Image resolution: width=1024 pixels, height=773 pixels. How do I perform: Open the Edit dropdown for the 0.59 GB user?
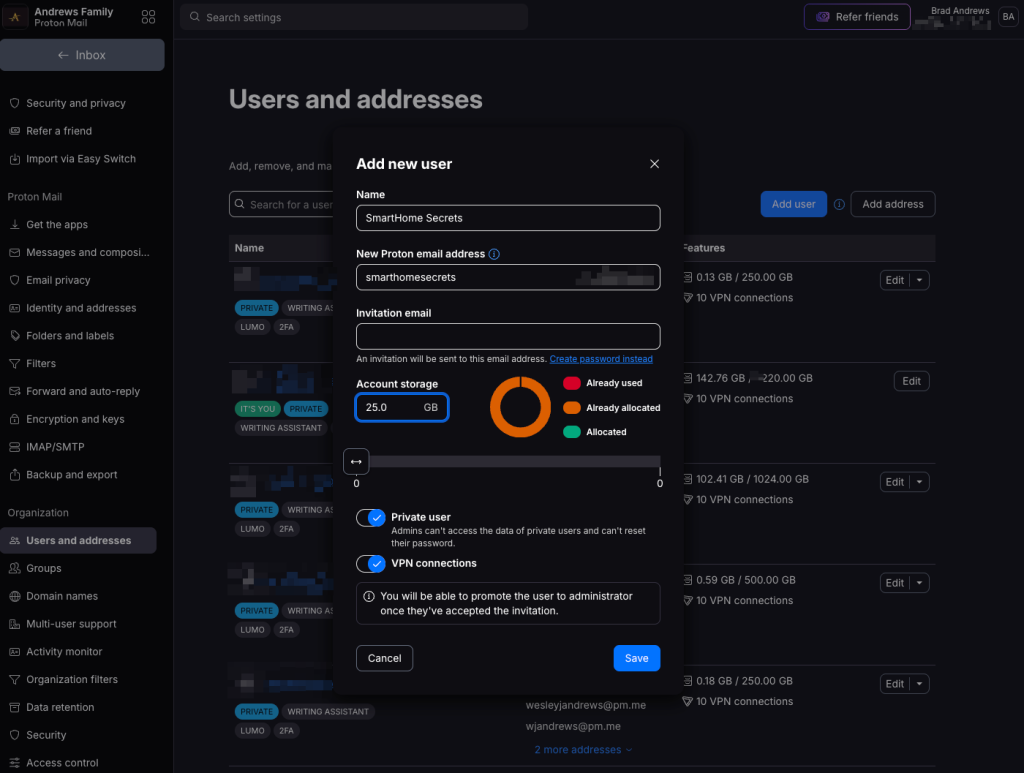click(x=921, y=582)
